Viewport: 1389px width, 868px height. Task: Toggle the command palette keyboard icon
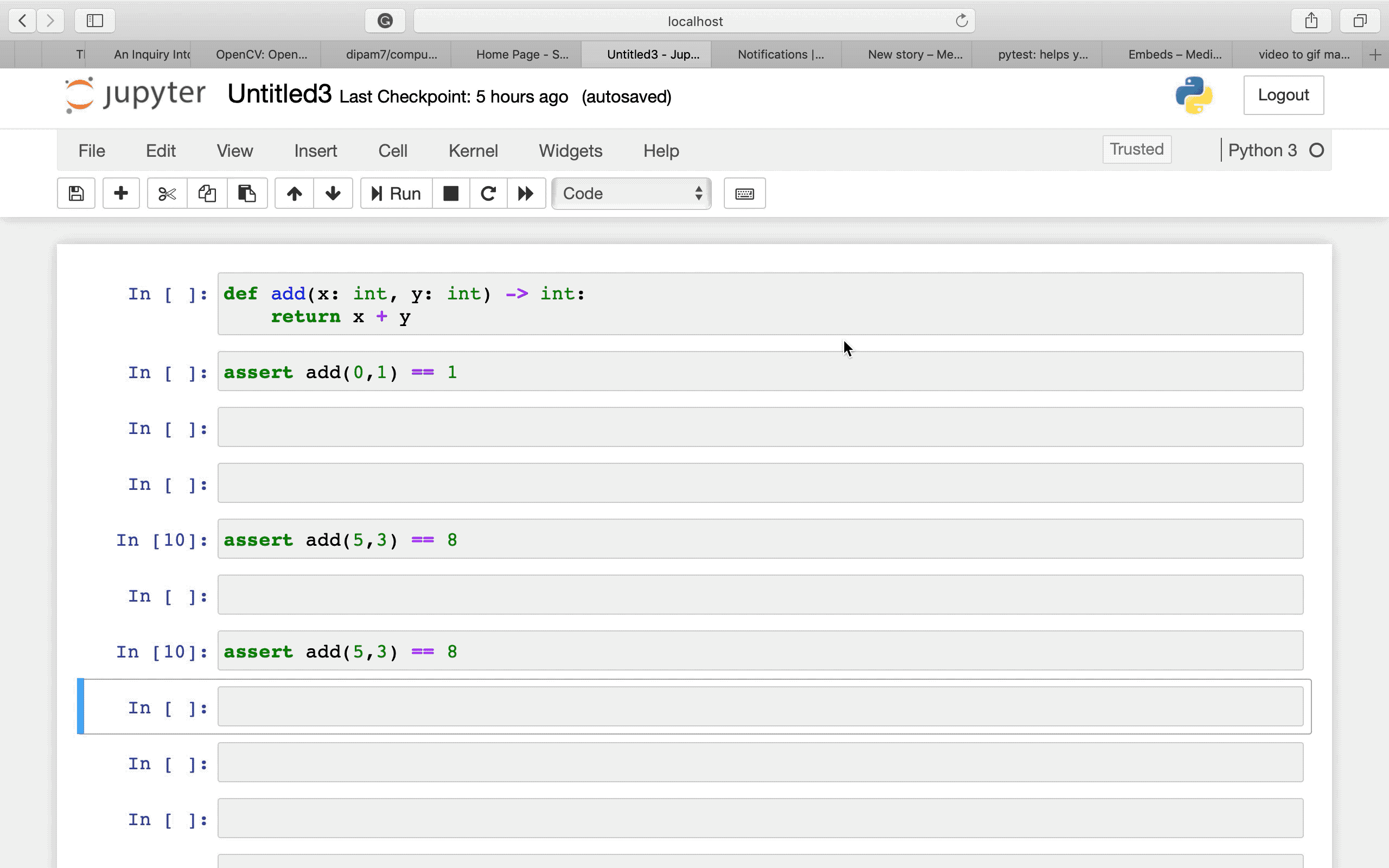coord(744,193)
